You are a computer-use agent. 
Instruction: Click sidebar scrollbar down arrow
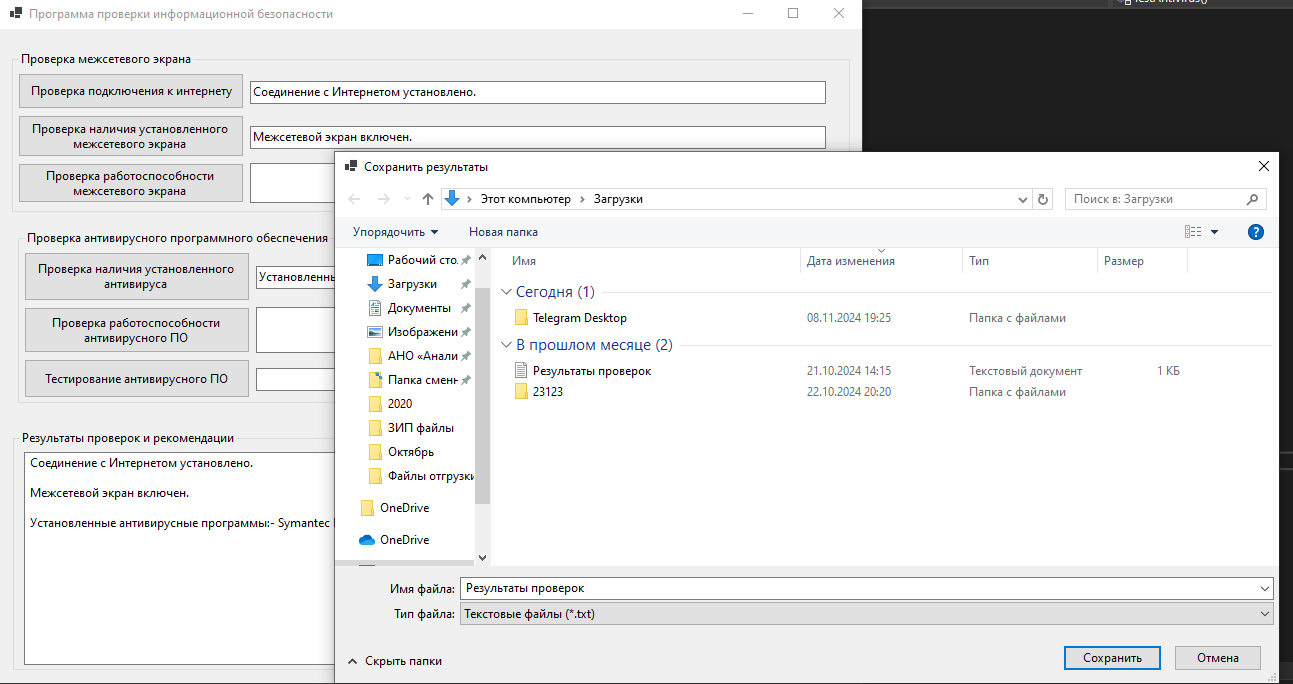(482, 558)
